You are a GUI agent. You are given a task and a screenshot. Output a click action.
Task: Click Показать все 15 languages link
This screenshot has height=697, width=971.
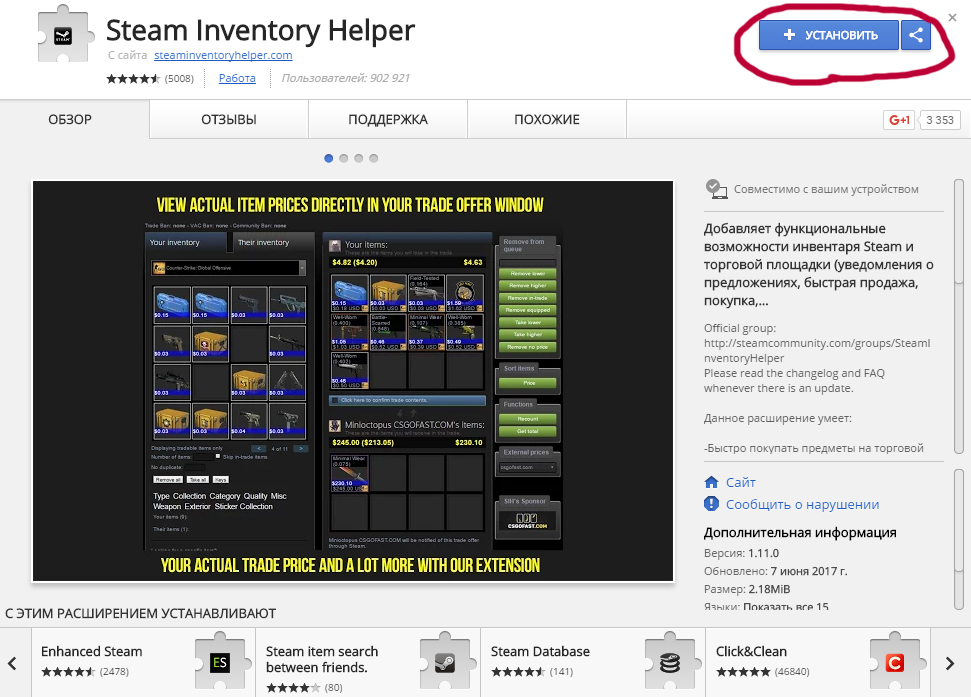coord(786,607)
